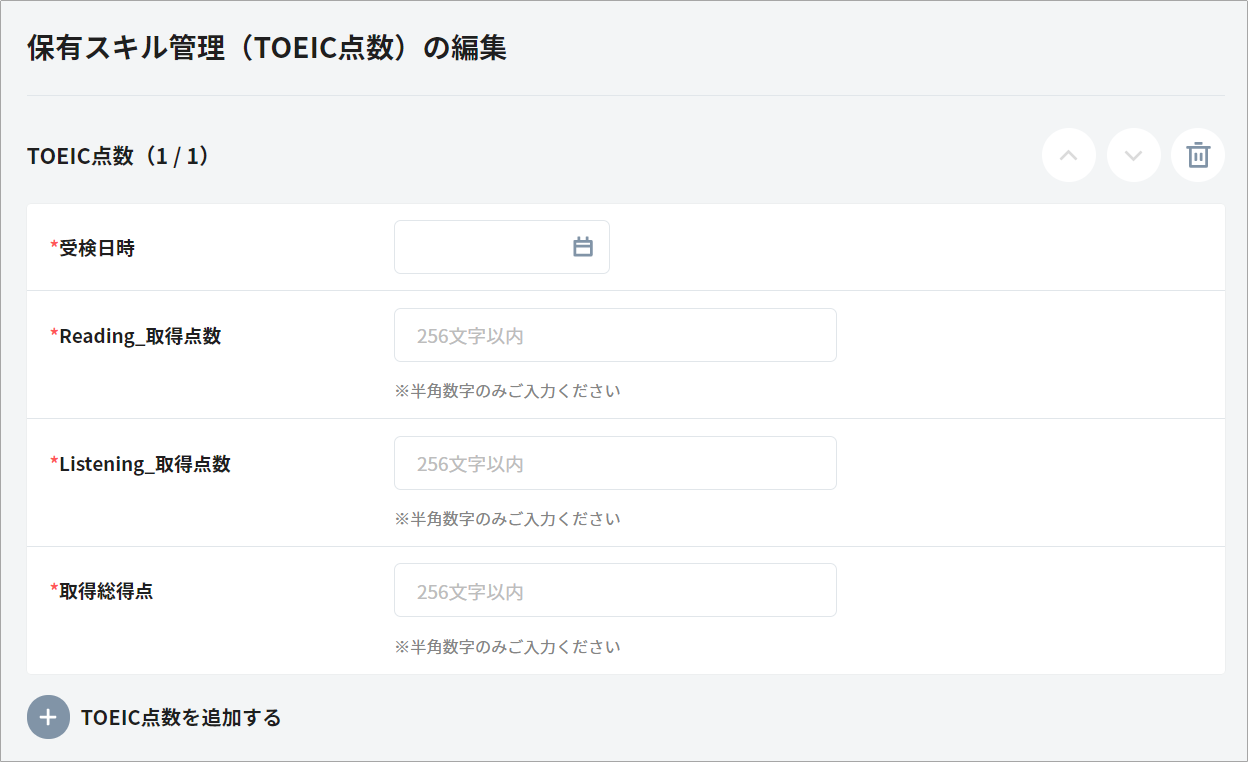Click the Listening_取得点数 label
The width and height of the screenshot is (1248, 762).
point(145,464)
